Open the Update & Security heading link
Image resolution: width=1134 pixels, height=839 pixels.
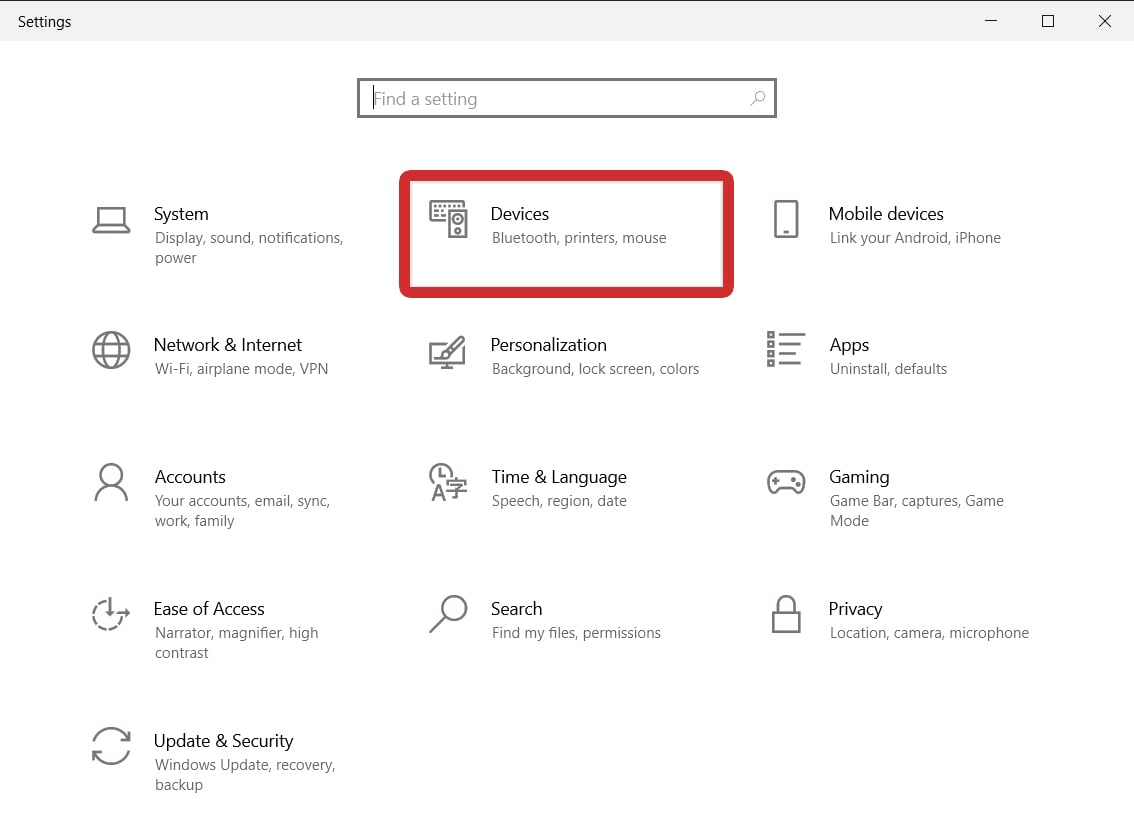(223, 741)
